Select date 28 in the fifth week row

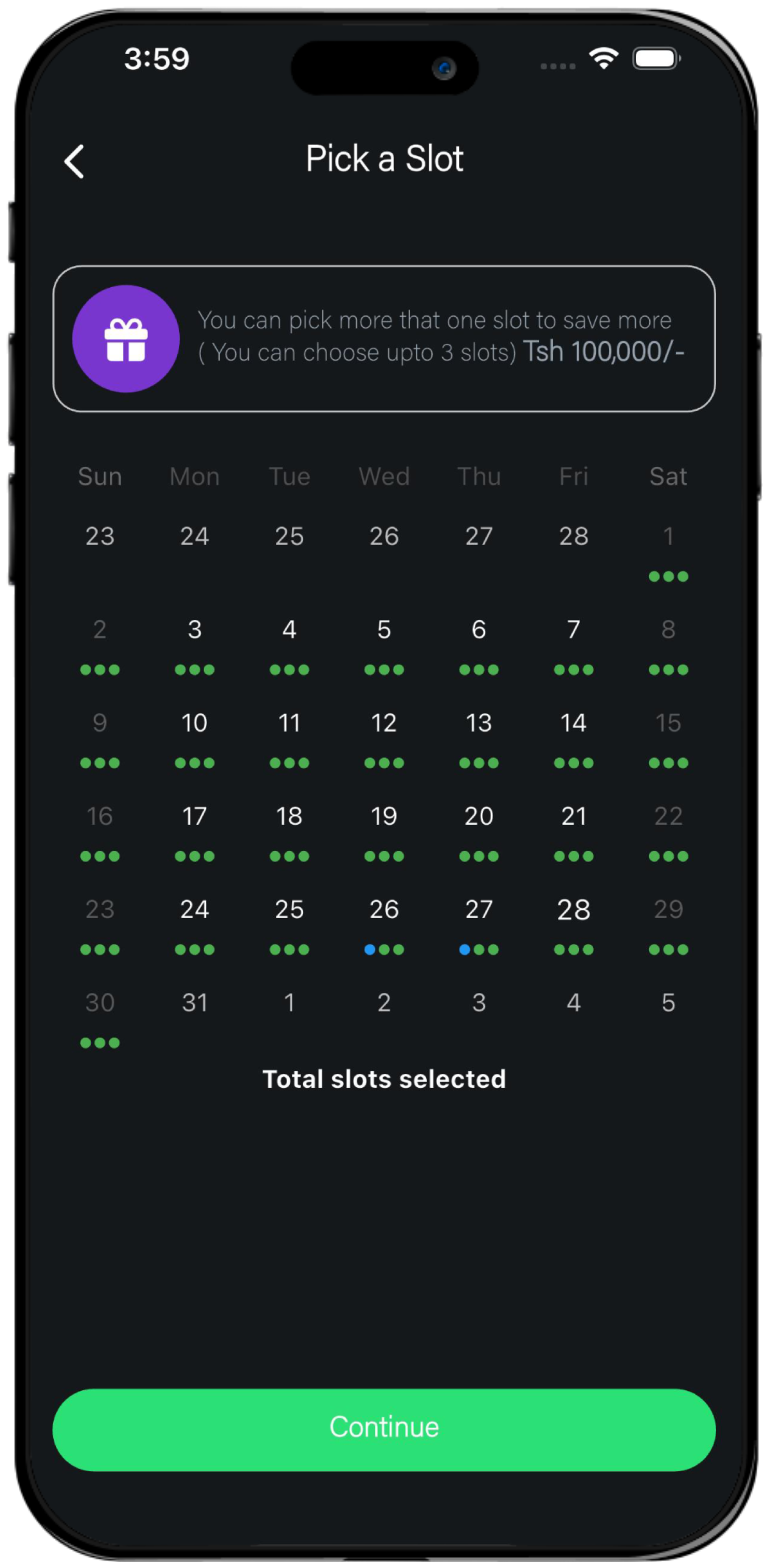point(573,909)
